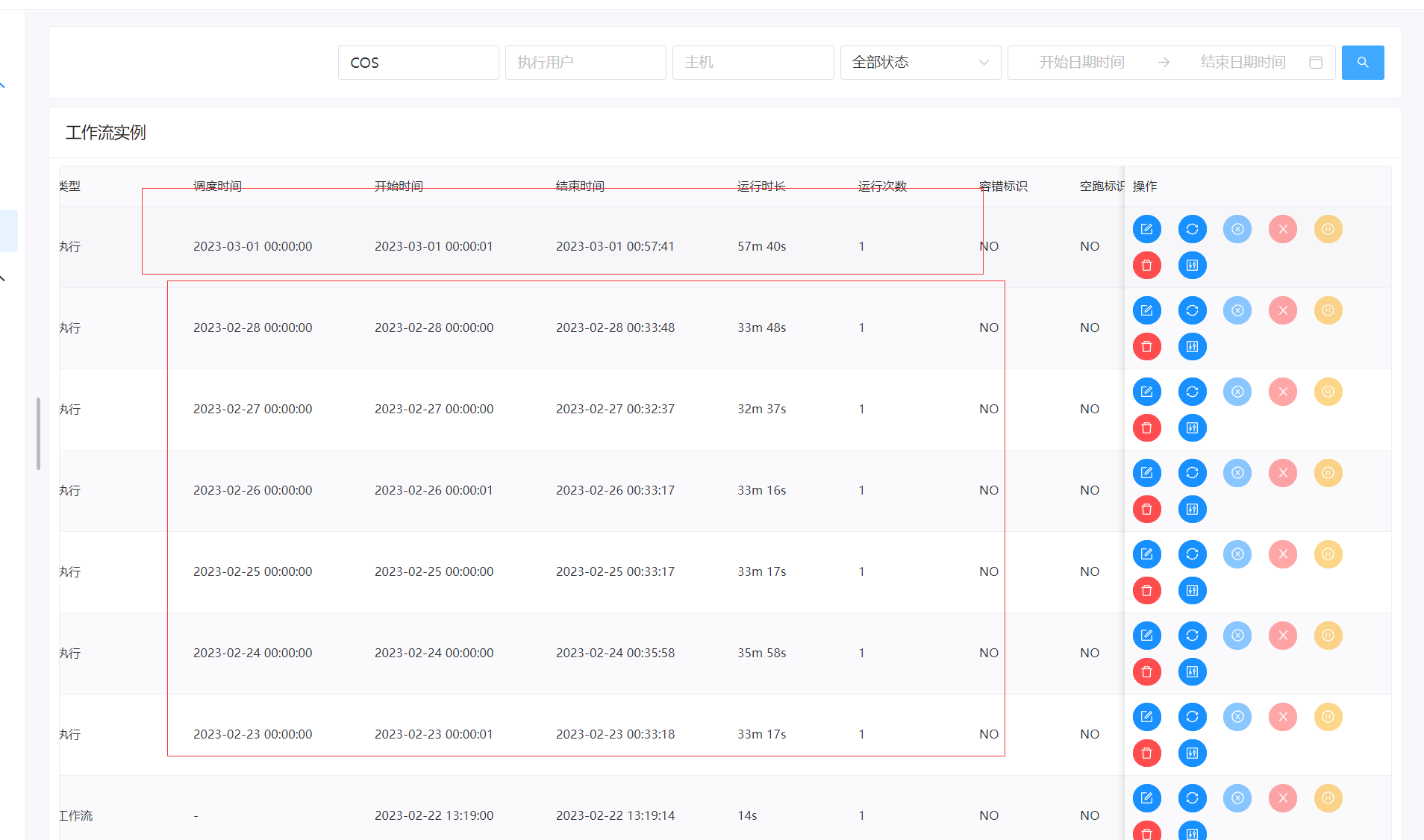Screen dimensions: 1424x840
Task: Delete the 2023-02-28 workflow instance
Action: click(1146, 347)
